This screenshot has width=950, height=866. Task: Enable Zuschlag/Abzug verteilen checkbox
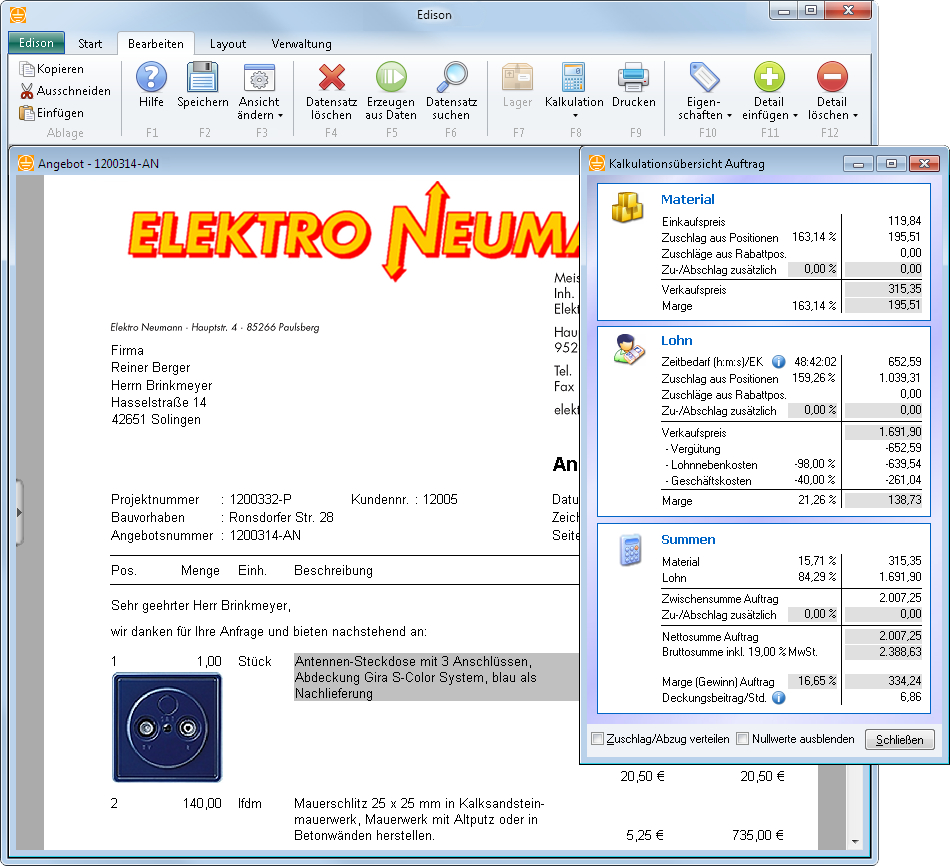[x=598, y=739]
